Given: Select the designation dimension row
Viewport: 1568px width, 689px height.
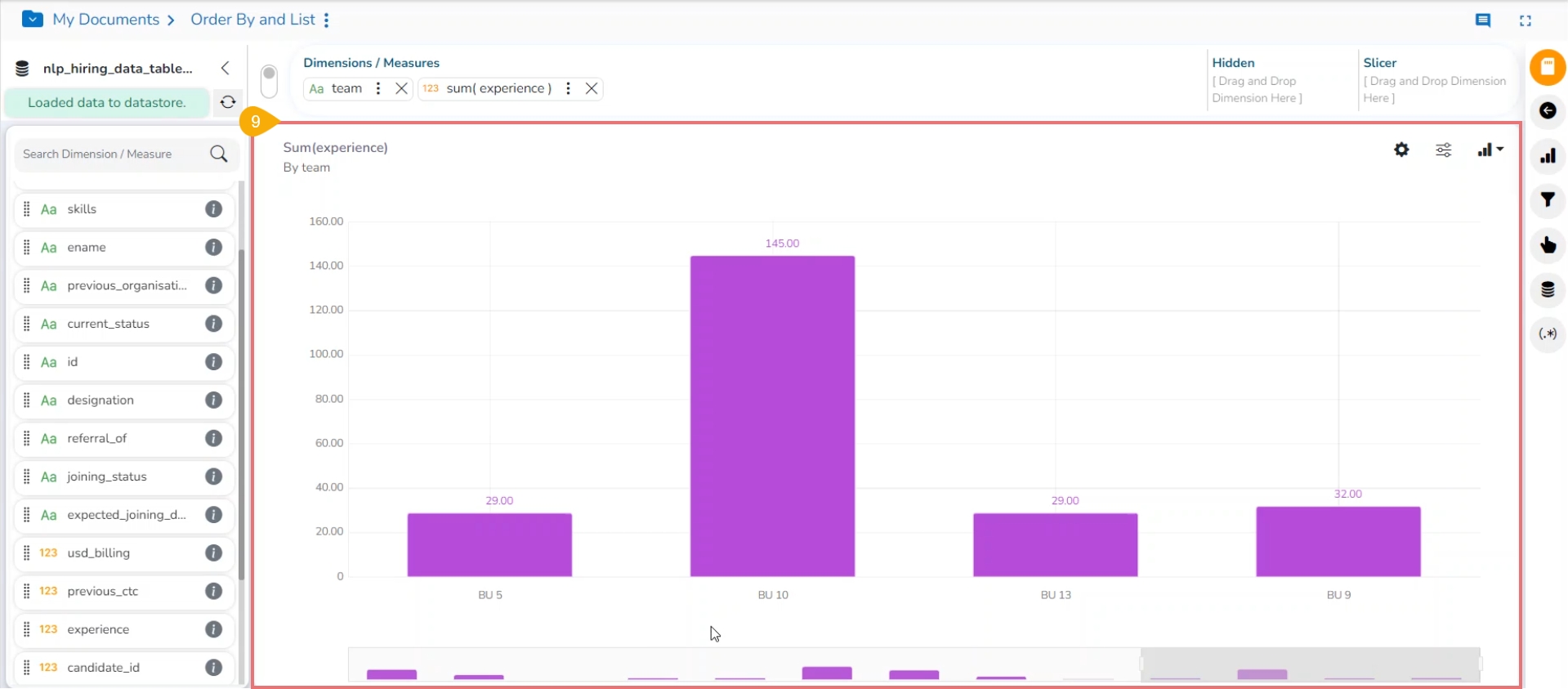Looking at the screenshot, I should pyautogui.click(x=124, y=400).
